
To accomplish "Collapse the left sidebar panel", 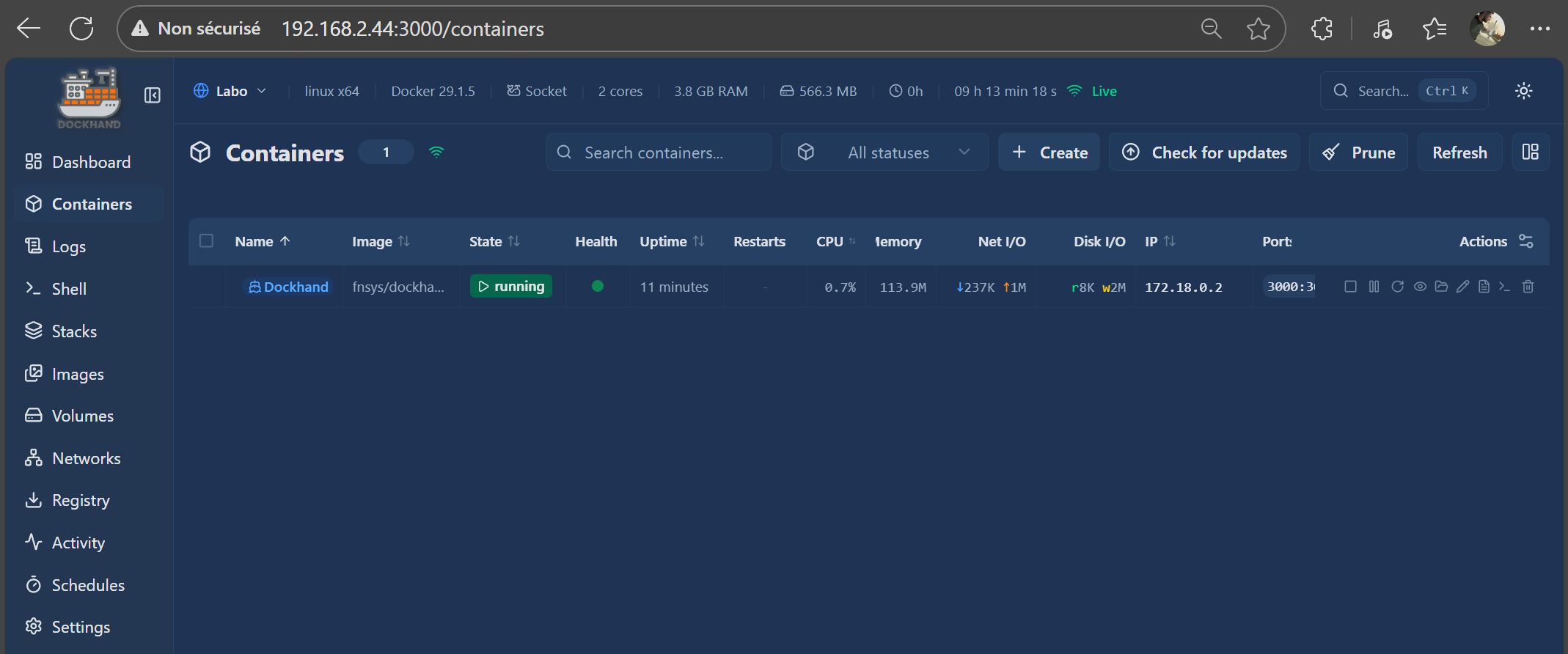I will 153,95.
